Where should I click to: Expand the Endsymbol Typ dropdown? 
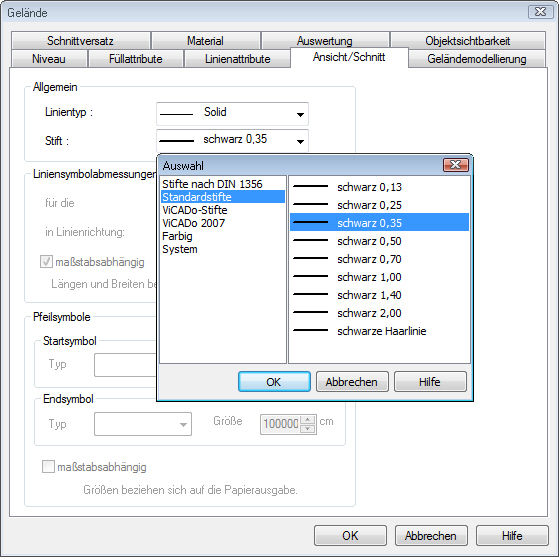pyautogui.click(x=143, y=424)
